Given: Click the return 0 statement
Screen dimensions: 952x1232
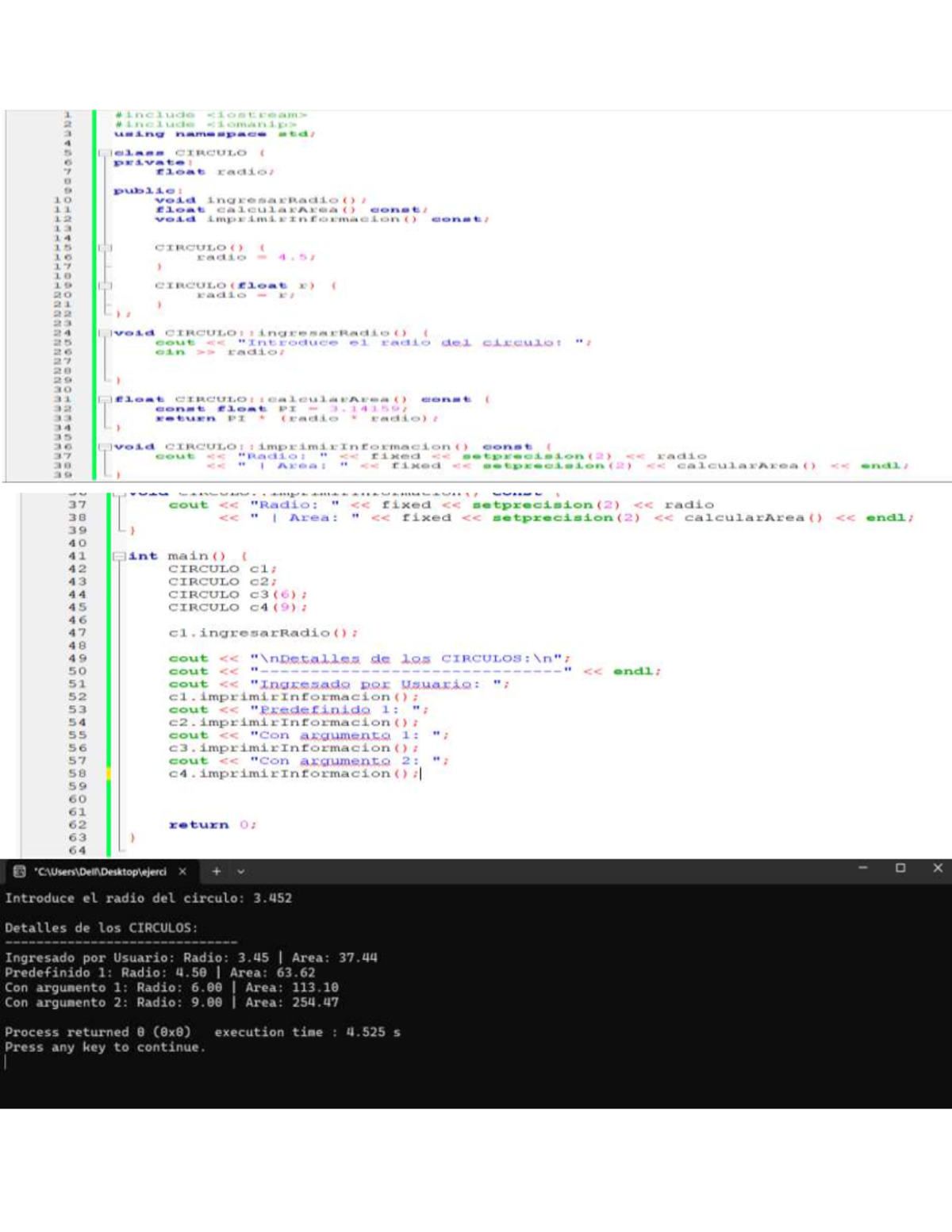Looking at the screenshot, I should [x=212, y=825].
